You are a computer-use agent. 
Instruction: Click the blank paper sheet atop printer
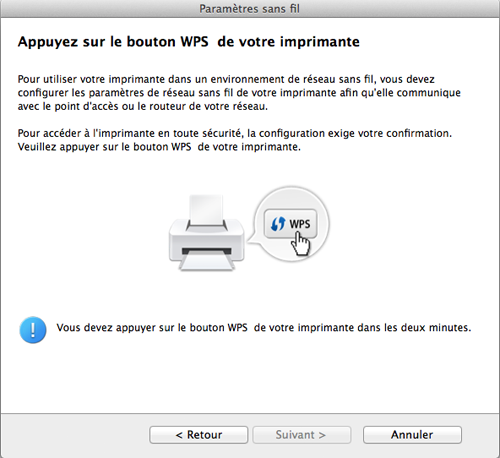tap(206, 209)
